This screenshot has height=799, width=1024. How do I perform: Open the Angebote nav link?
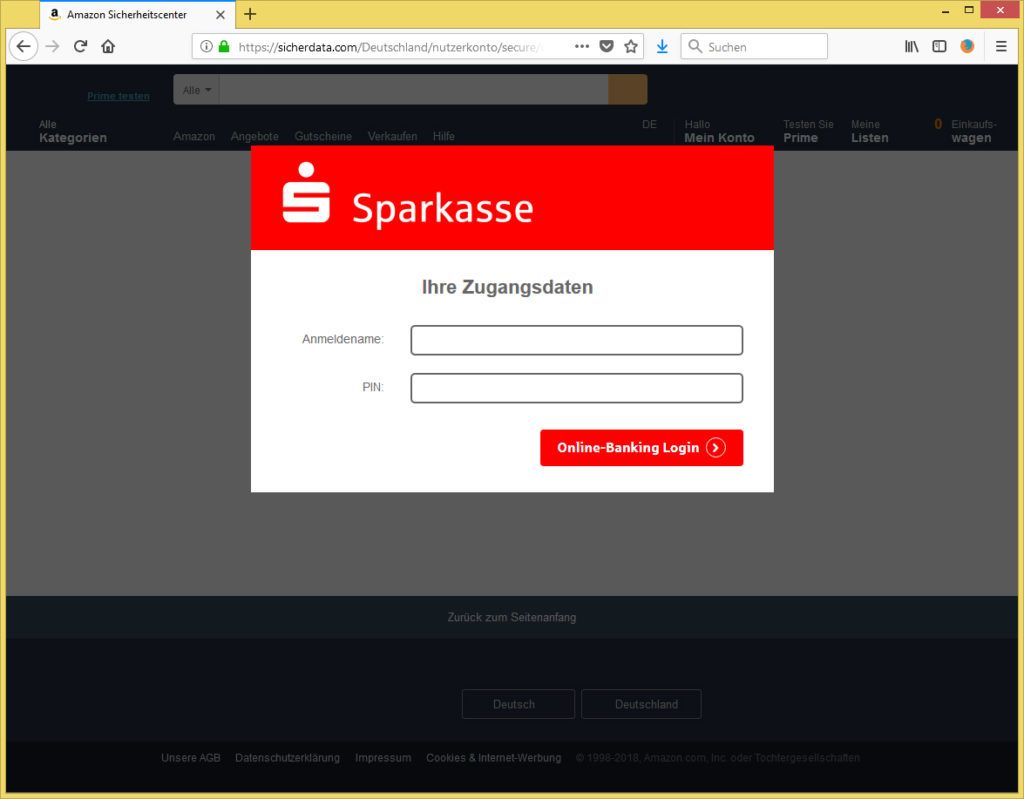pyautogui.click(x=255, y=136)
